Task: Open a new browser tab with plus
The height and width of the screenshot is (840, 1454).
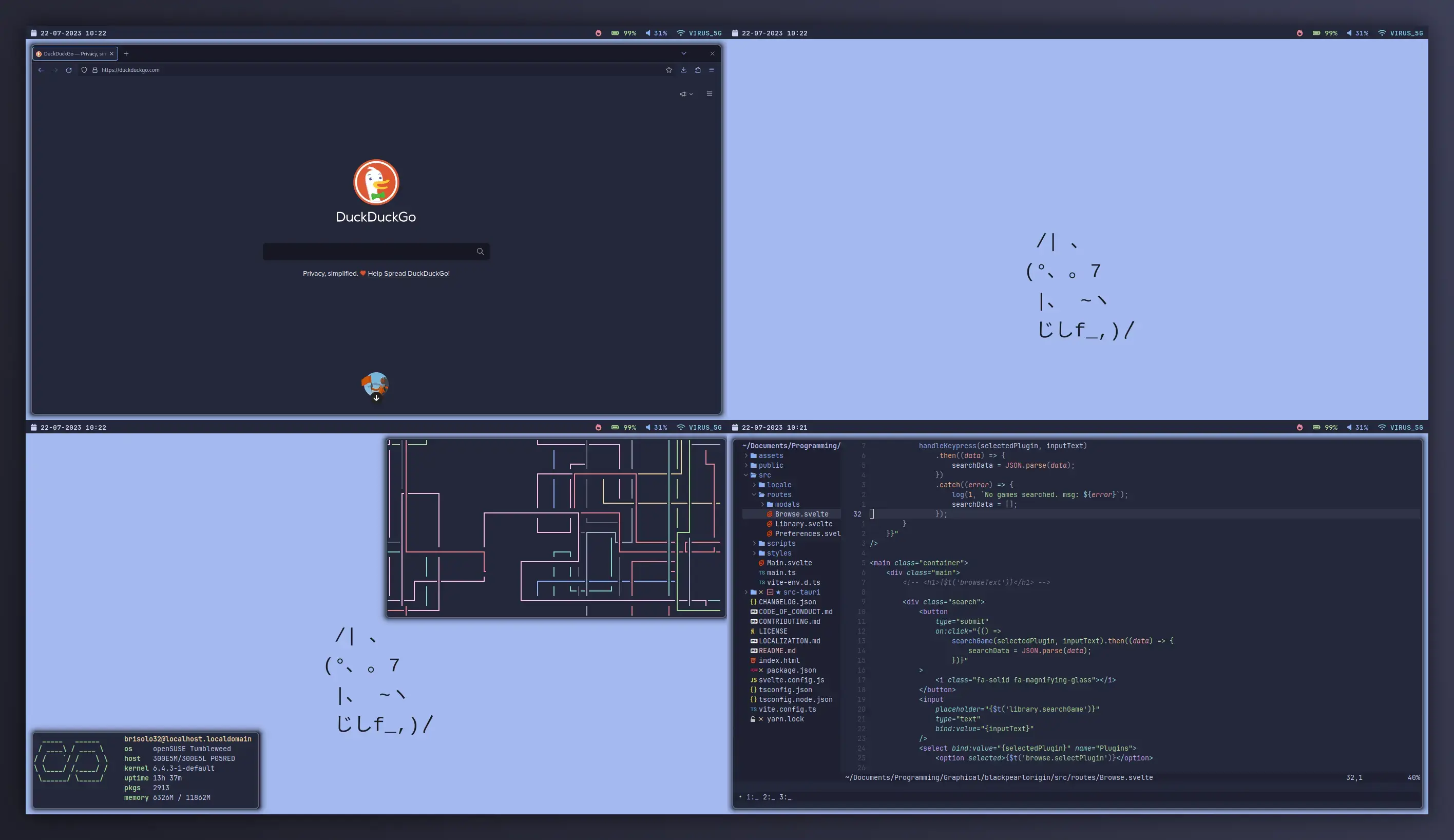Action: click(x=126, y=53)
